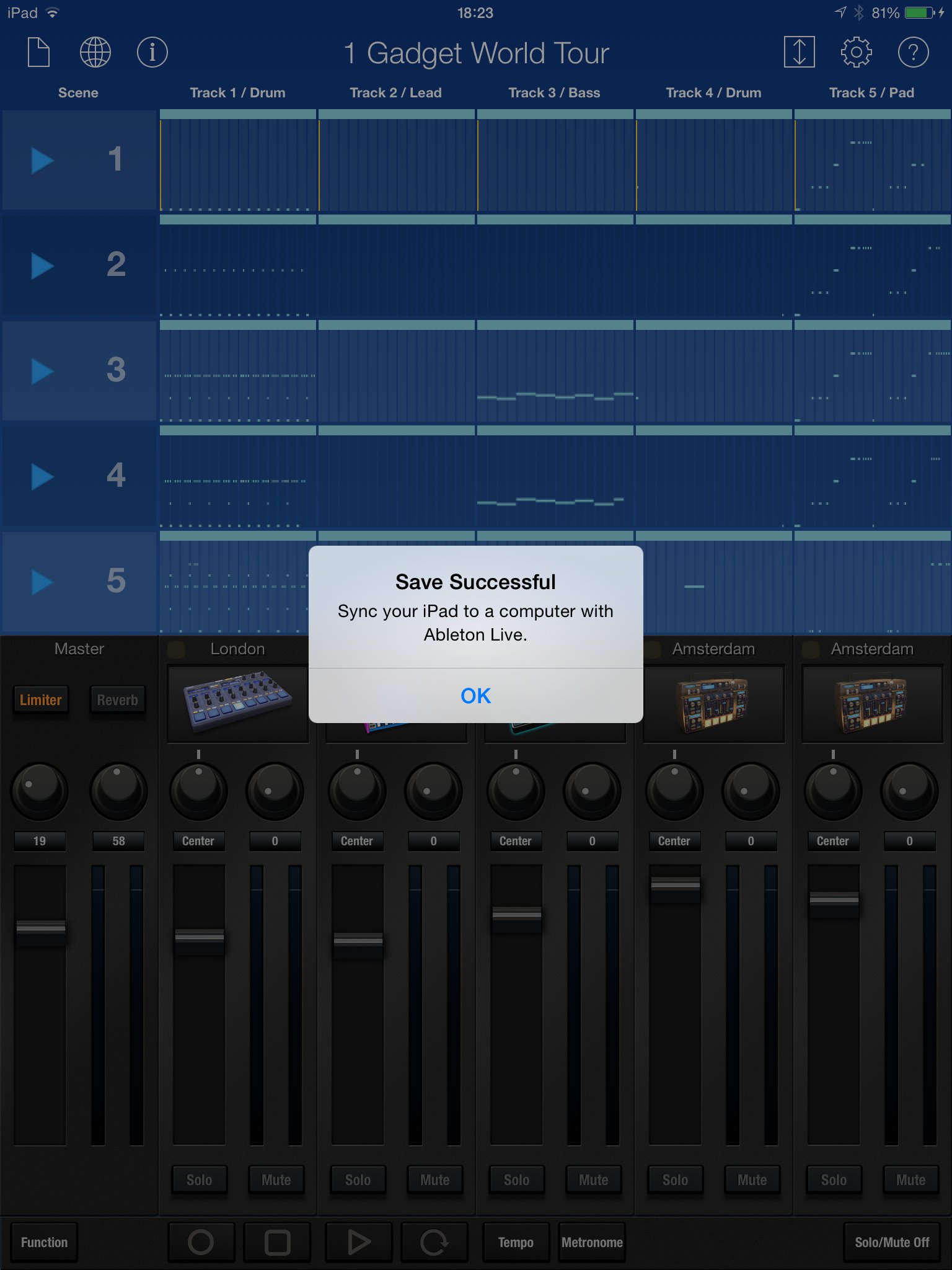
Task: Solo Track 2 Lead
Action: click(x=358, y=1180)
